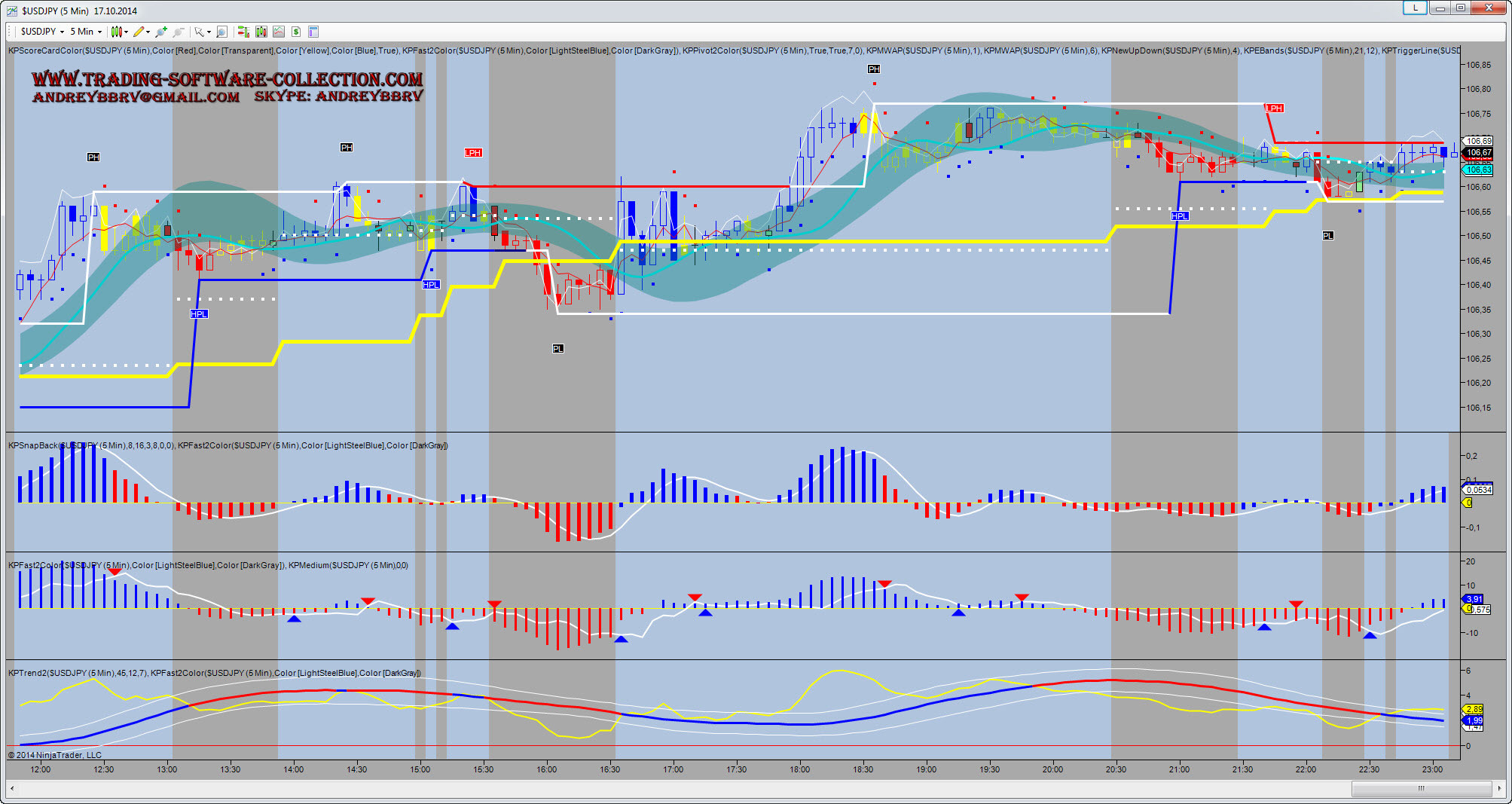The image size is (1512, 804).
Task: Click the red LPH label near 21:30
Action: (x=1274, y=109)
